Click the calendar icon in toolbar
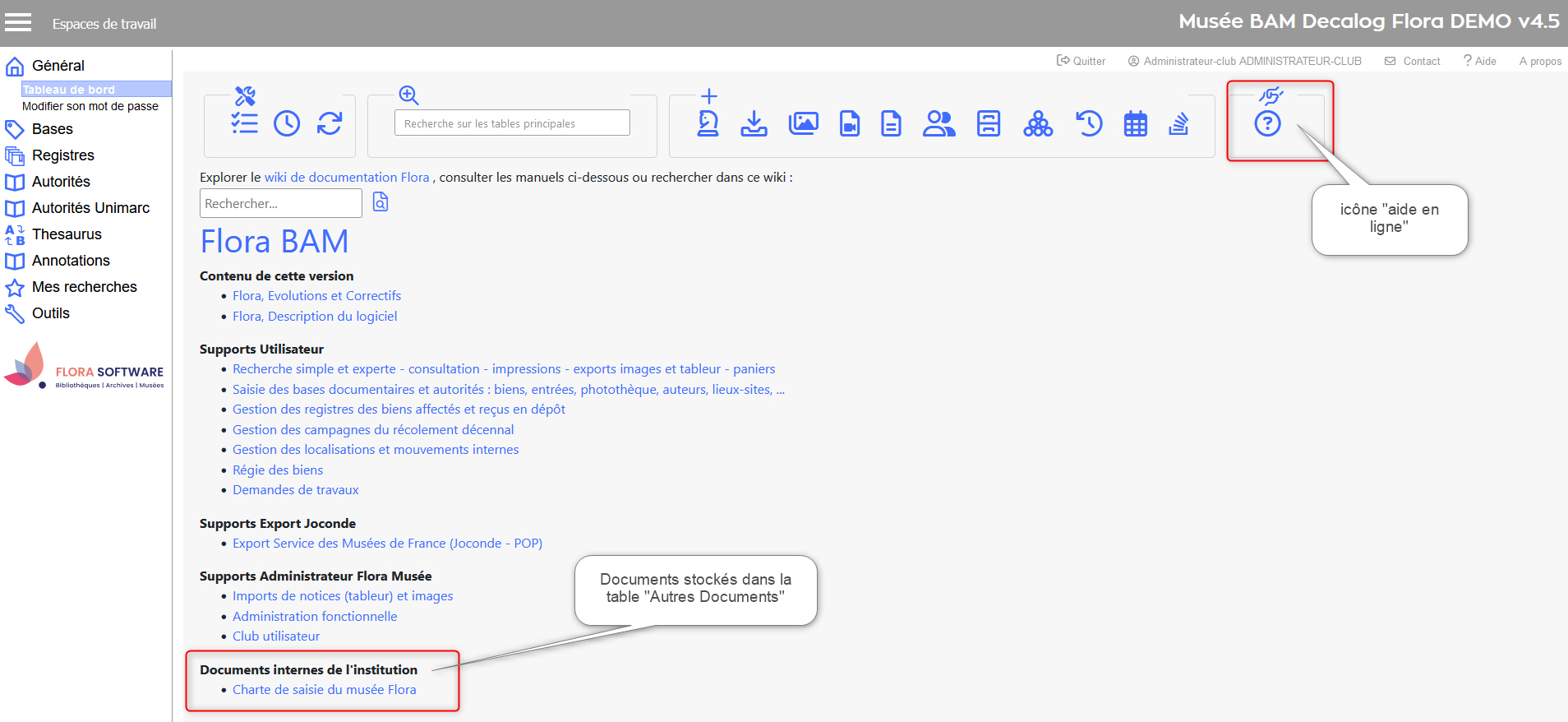The image size is (1568, 722). (1135, 123)
